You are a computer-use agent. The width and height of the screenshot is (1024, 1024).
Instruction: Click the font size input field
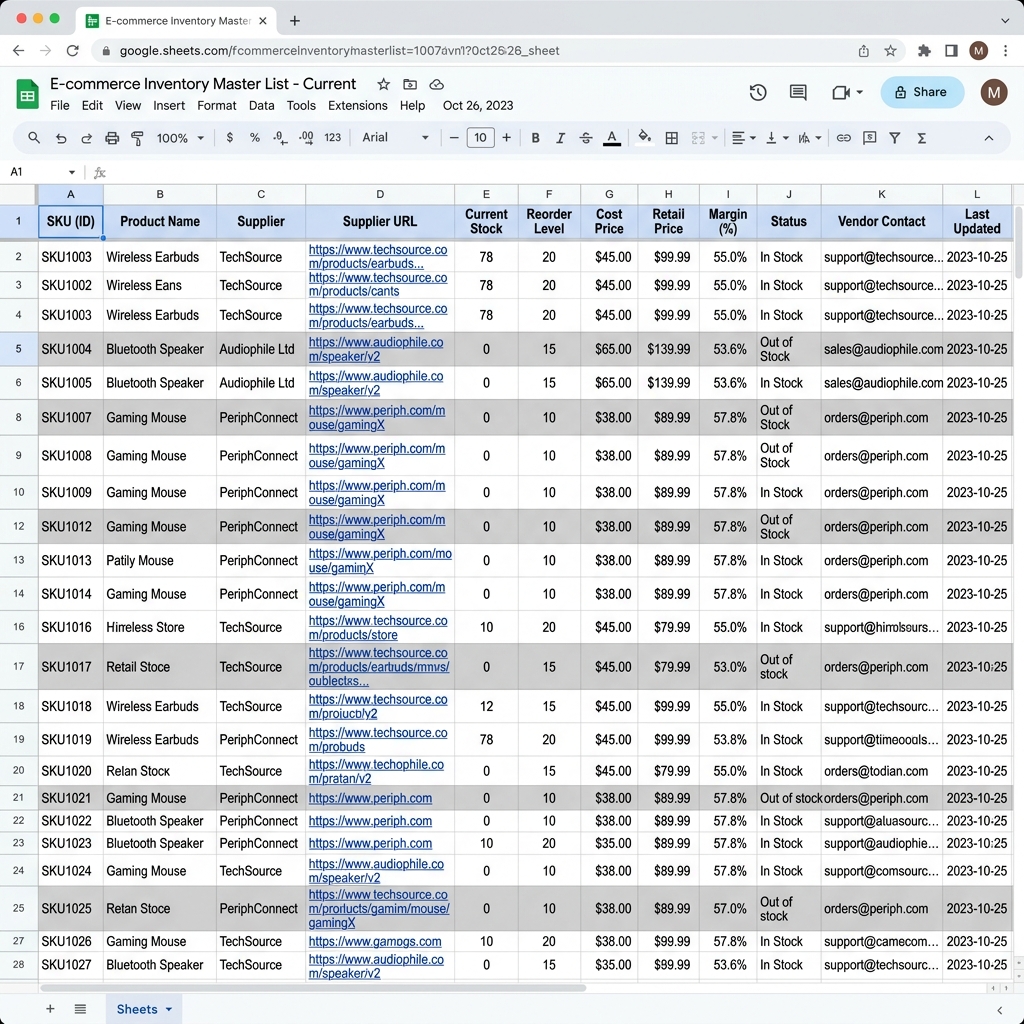(480, 138)
